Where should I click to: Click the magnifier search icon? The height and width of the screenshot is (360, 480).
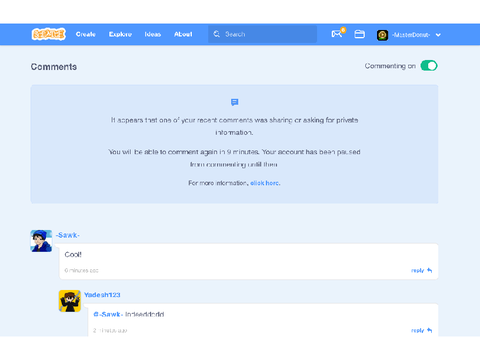click(x=217, y=34)
